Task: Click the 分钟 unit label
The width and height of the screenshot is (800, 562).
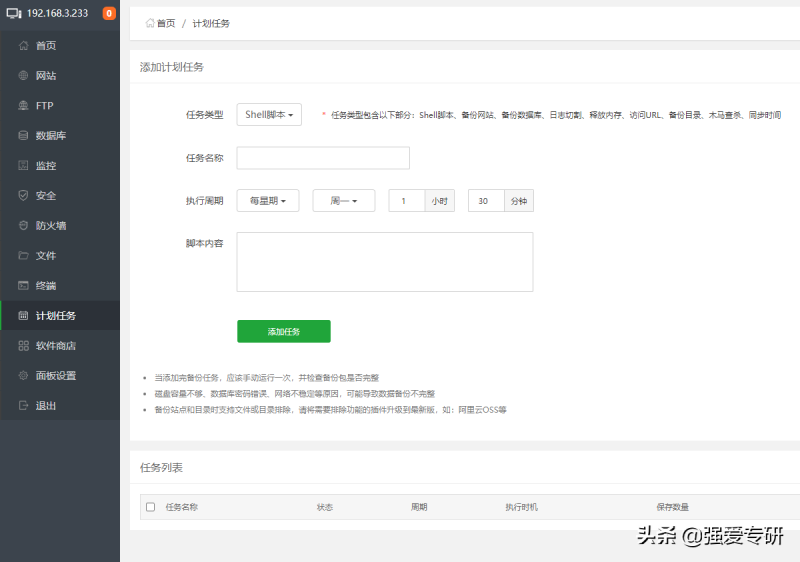Action: point(519,201)
